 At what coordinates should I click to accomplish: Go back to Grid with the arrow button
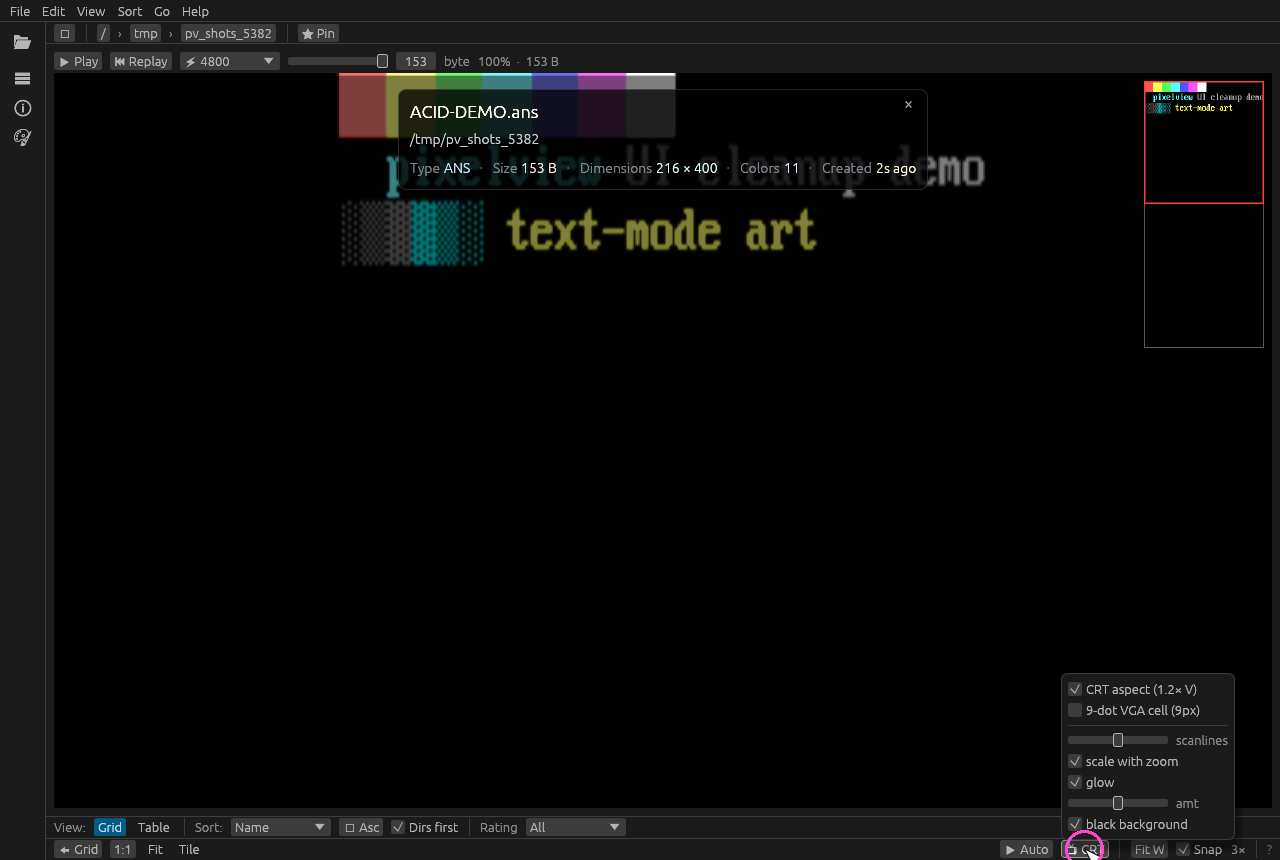79,849
